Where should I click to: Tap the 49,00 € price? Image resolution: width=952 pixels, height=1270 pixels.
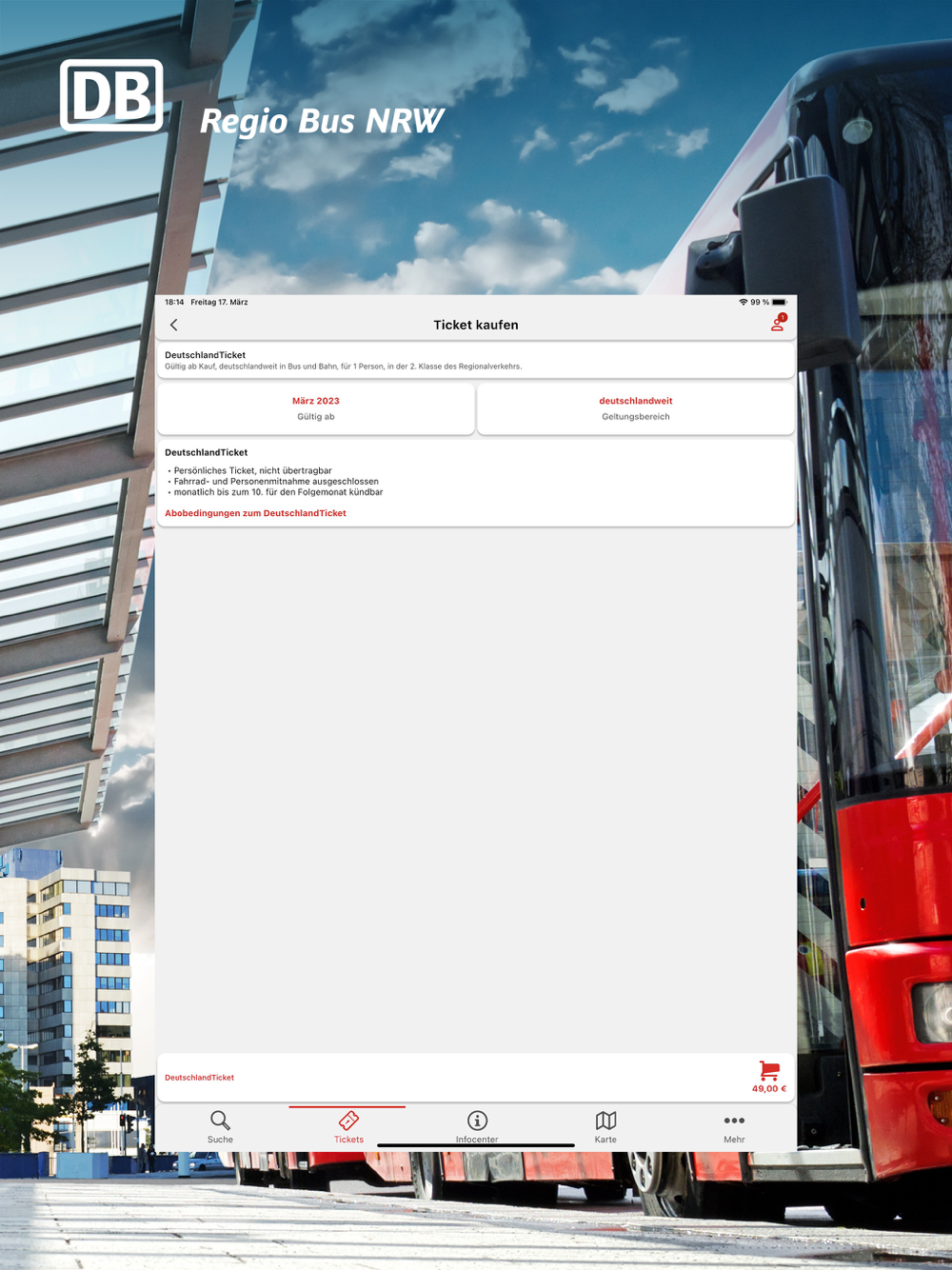coord(769,1088)
